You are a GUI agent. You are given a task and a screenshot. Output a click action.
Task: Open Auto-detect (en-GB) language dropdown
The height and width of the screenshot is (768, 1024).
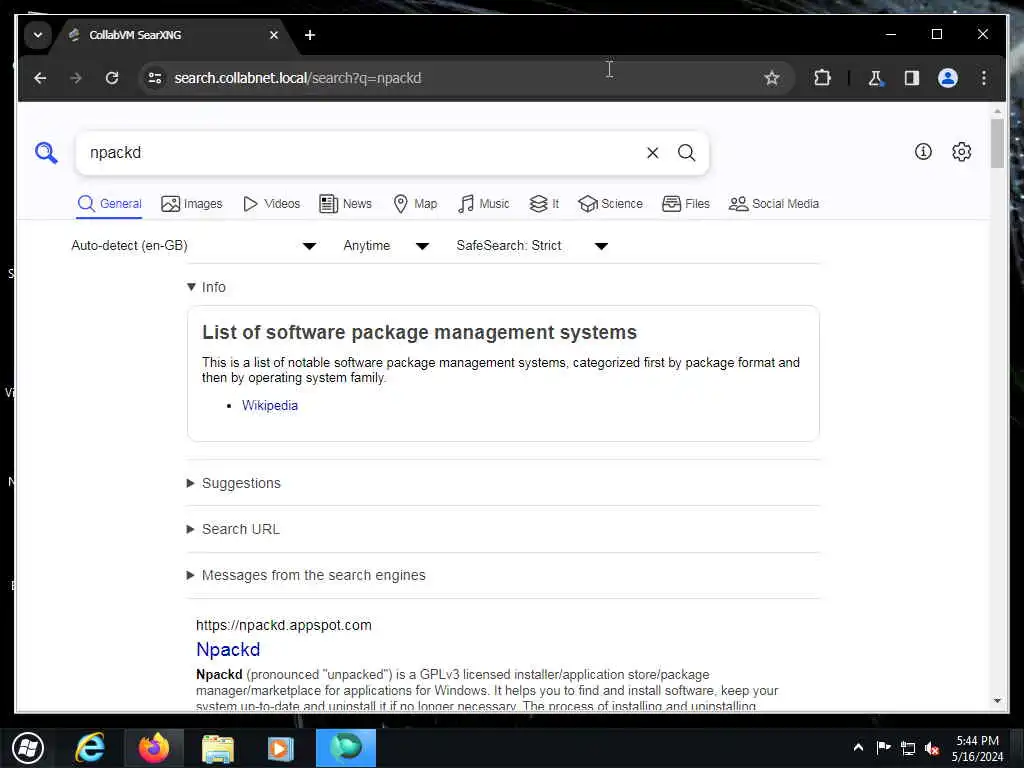click(x=194, y=246)
